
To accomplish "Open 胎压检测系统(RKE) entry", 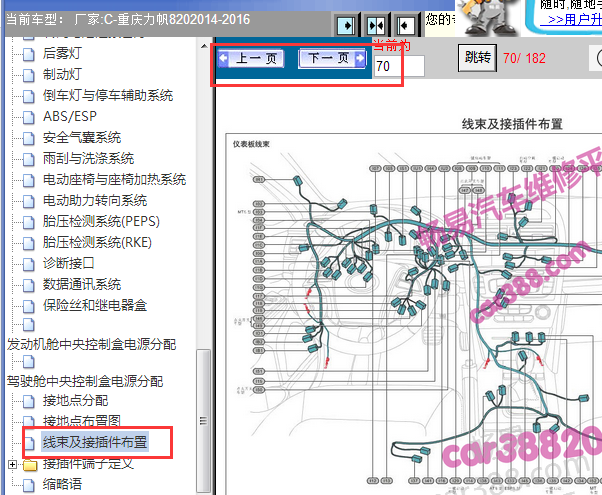I will click(x=97, y=242).
